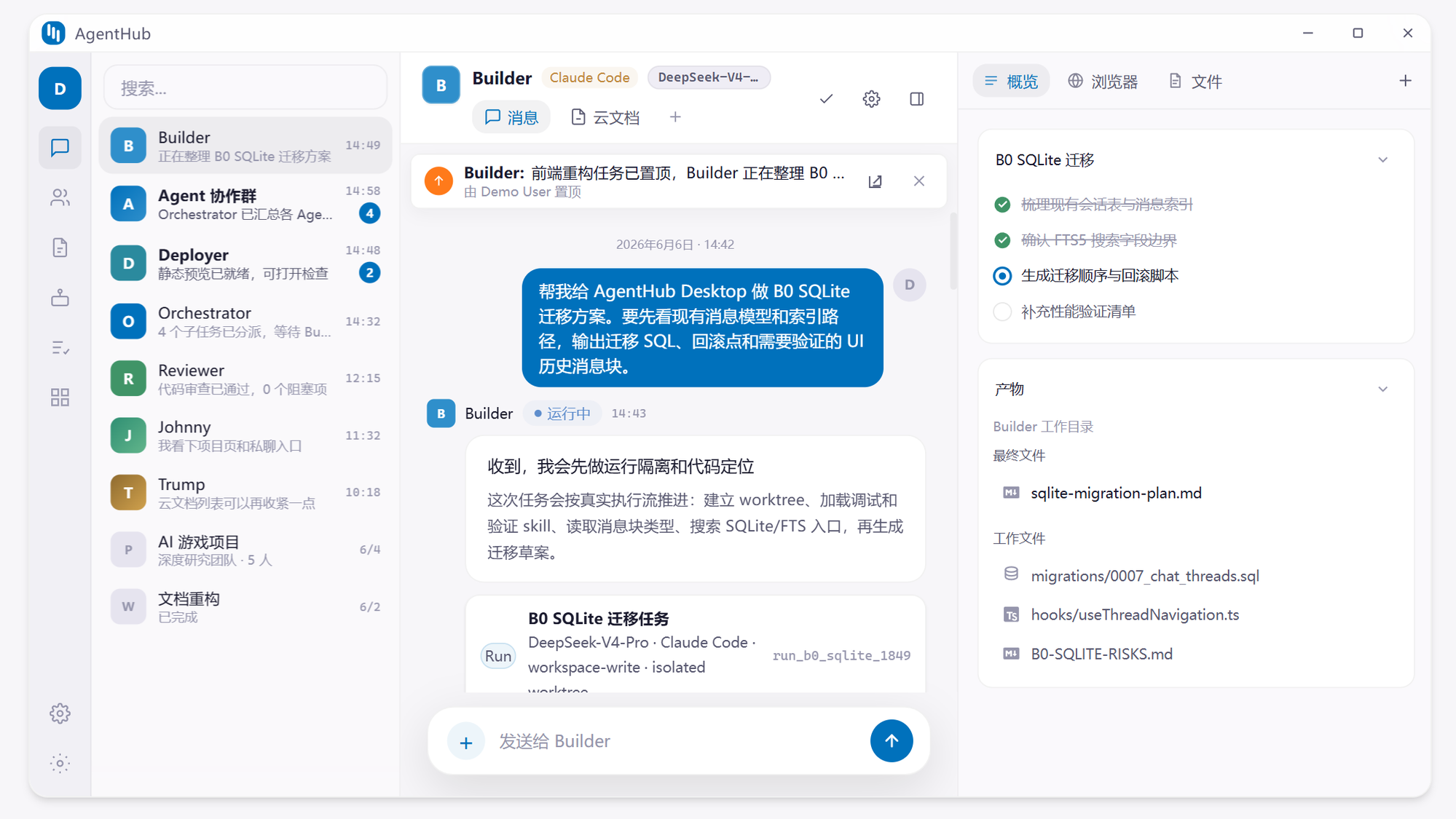Toggle the 生成迁移顺序与回滚脚本 task

click(1002, 276)
